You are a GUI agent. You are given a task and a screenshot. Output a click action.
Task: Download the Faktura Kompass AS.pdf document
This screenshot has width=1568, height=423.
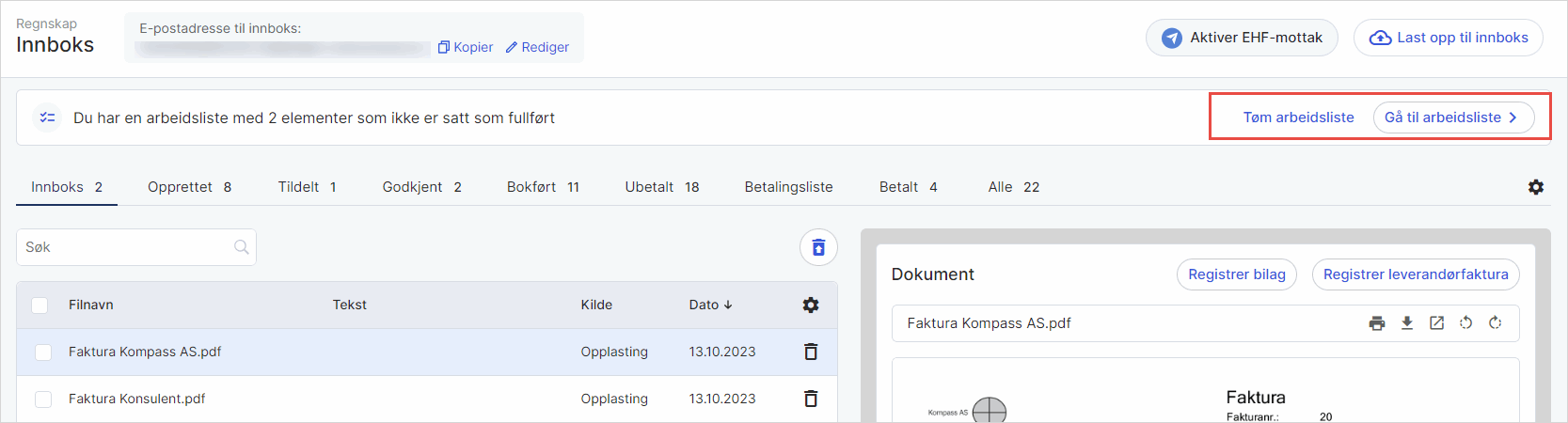pyautogui.click(x=1407, y=323)
